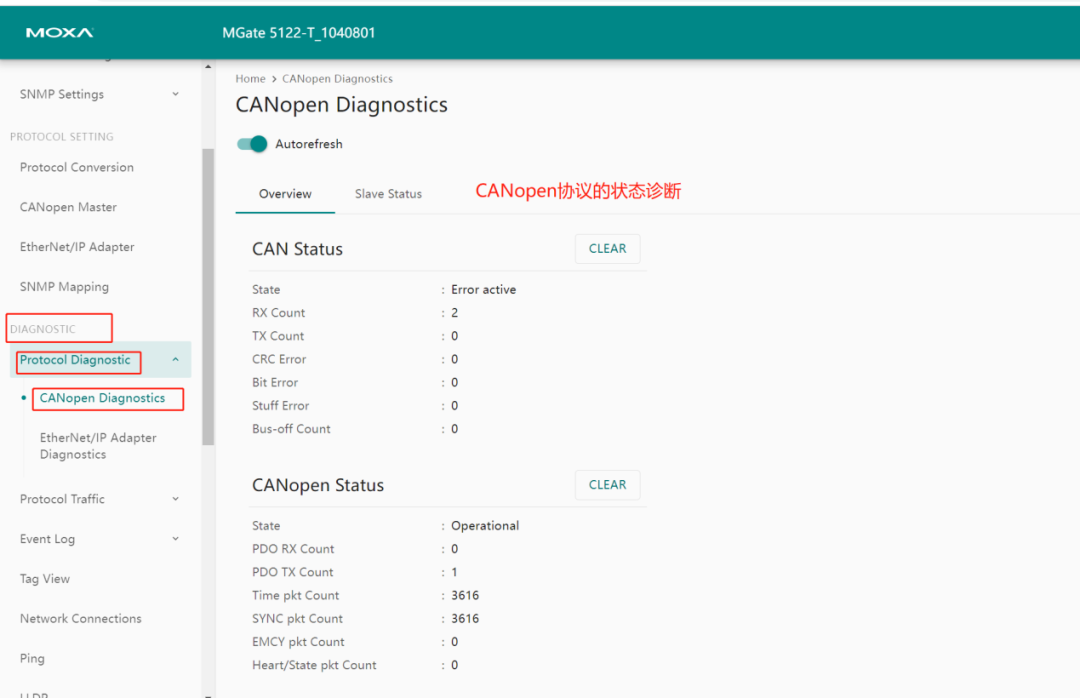This screenshot has height=698, width=1080.
Task: Open the CANopen Master settings
Action: click(67, 207)
